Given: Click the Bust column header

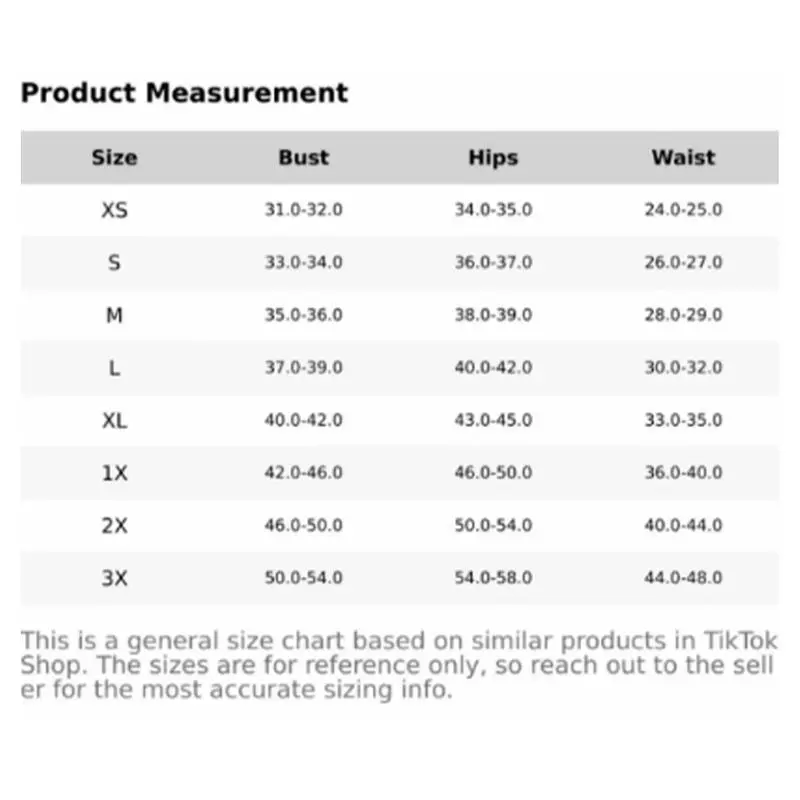Looking at the screenshot, I should click(x=303, y=157).
